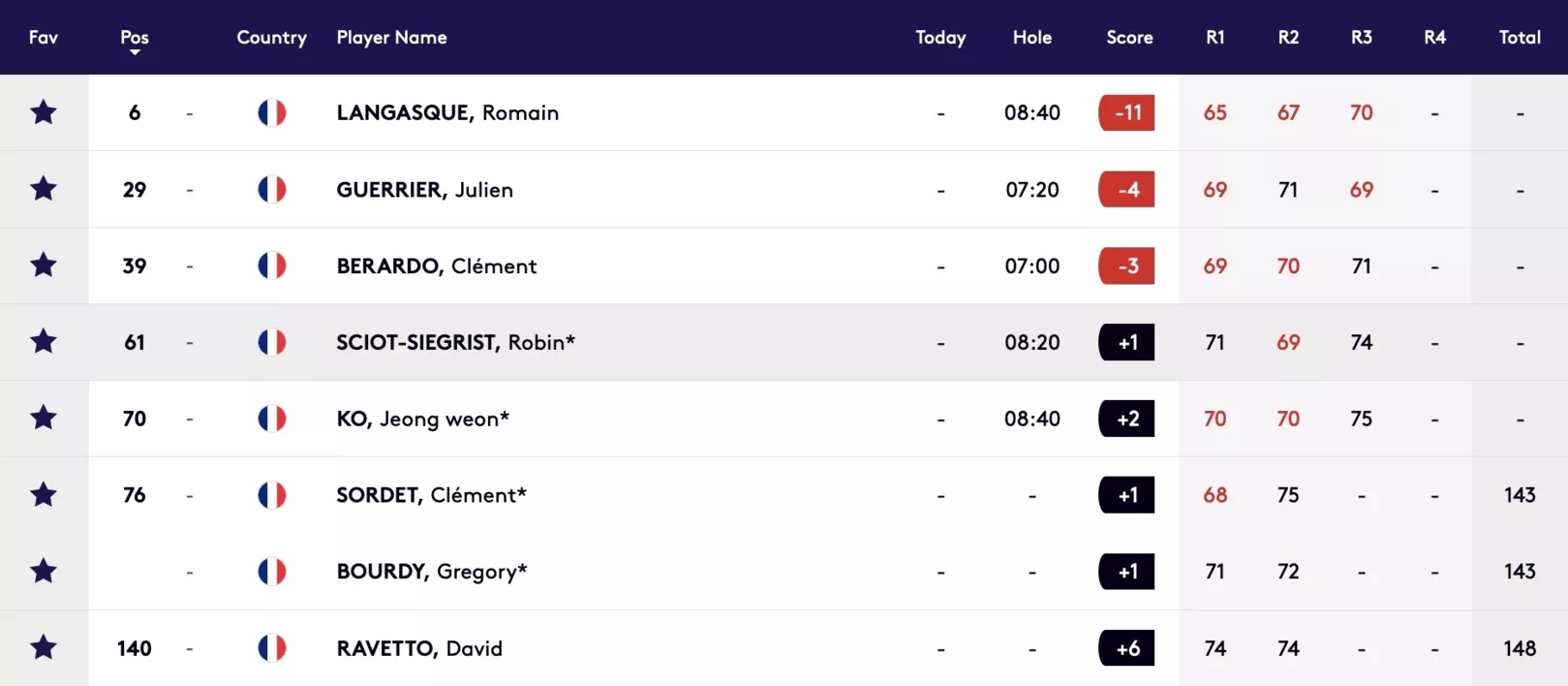Click the star icon beside Clément Sordet
1568x686 pixels.
pos(44,495)
